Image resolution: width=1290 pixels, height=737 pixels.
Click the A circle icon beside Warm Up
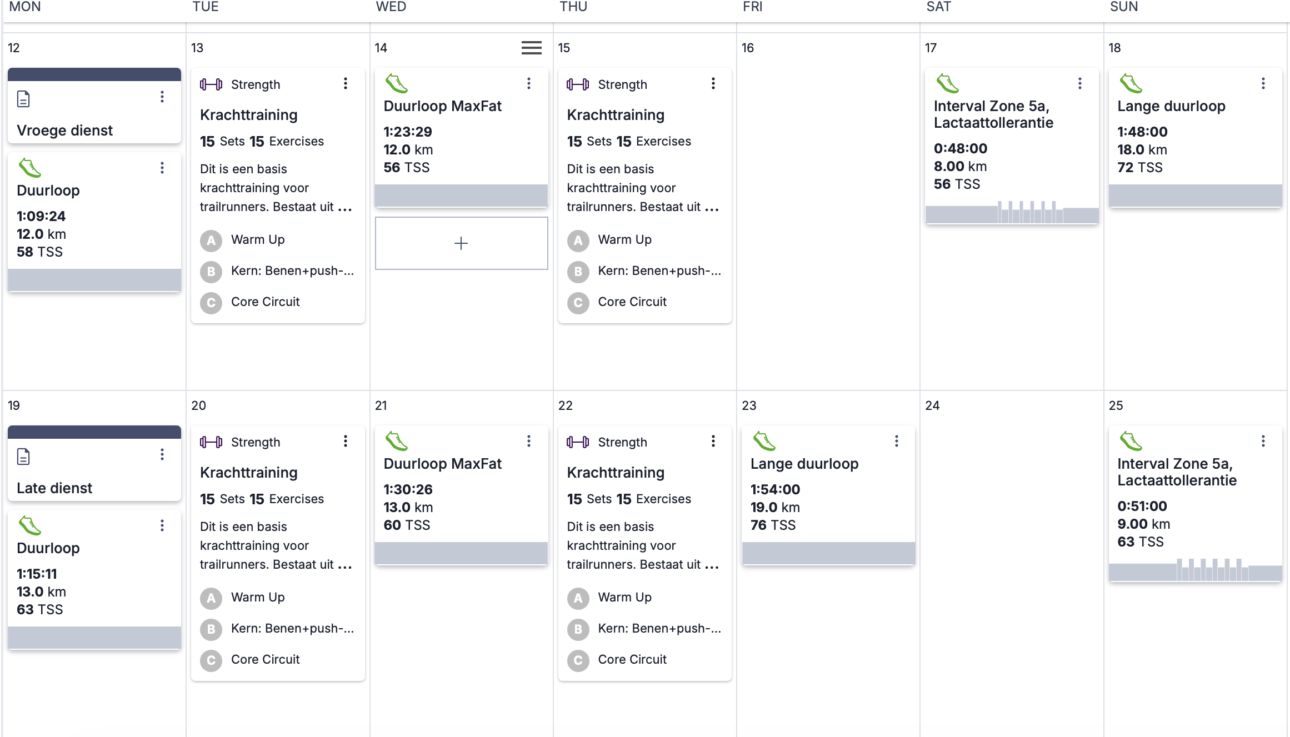(x=210, y=240)
